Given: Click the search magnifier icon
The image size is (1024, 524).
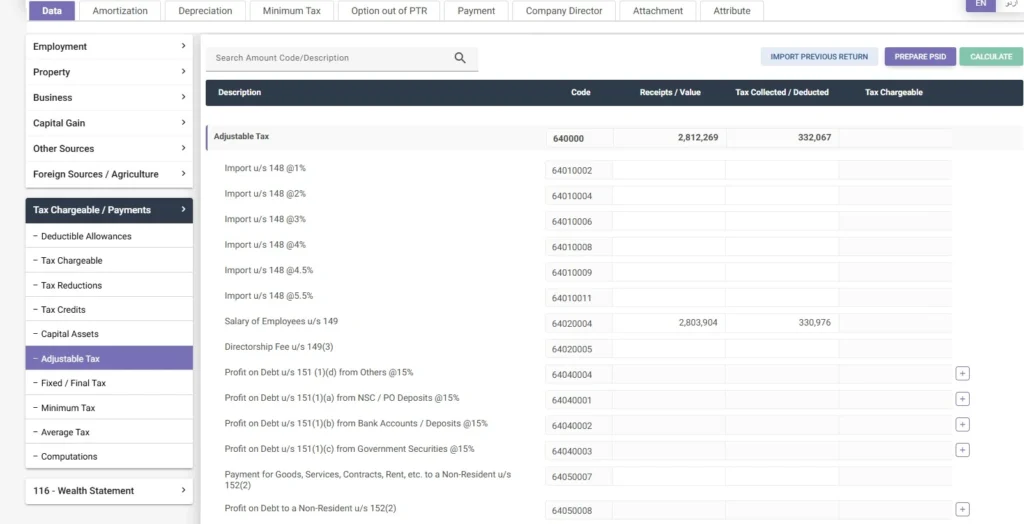Looking at the screenshot, I should [460, 57].
